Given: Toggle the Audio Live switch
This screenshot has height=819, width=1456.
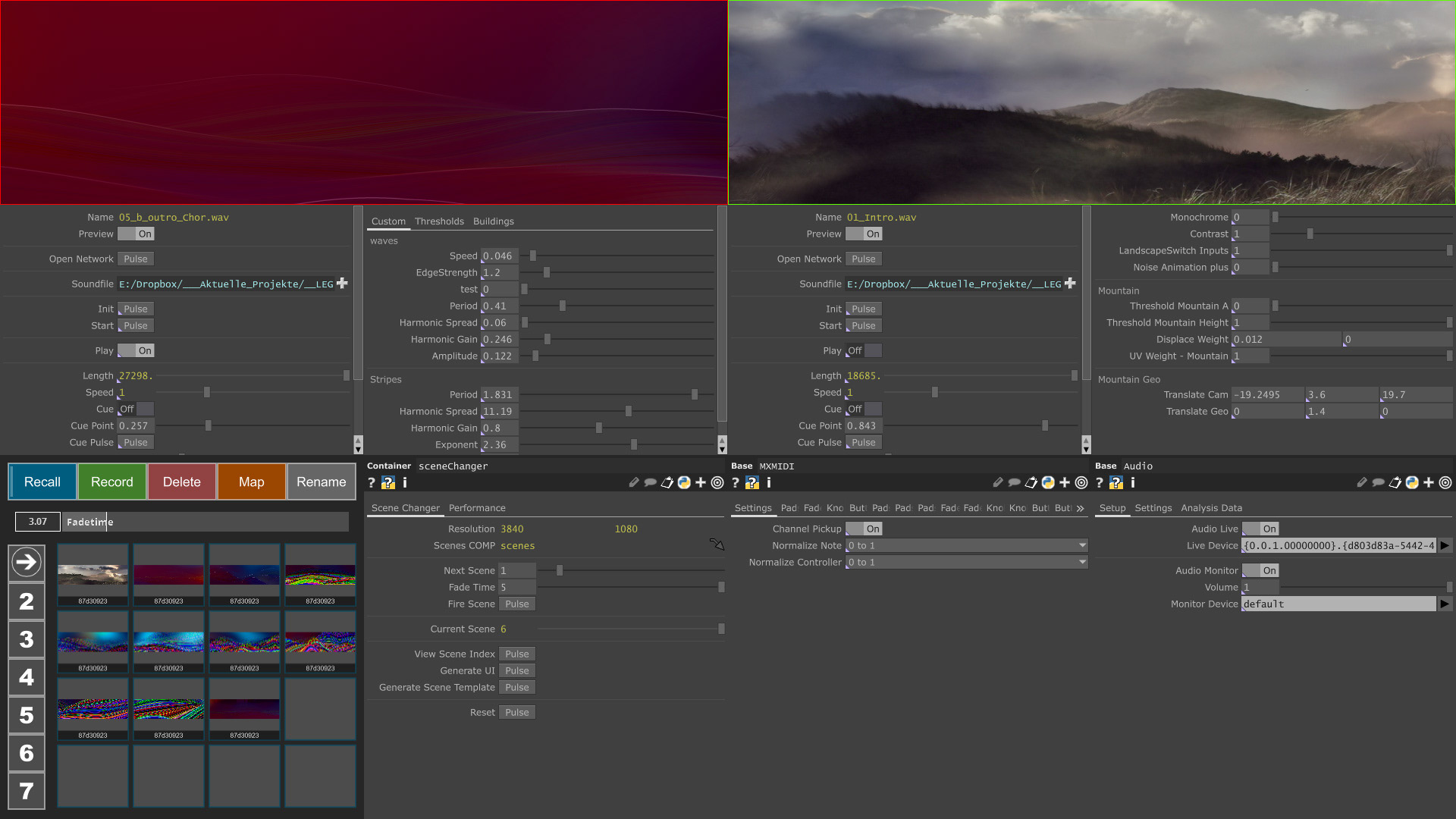Looking at the screenshot, I should [1260, 529].
